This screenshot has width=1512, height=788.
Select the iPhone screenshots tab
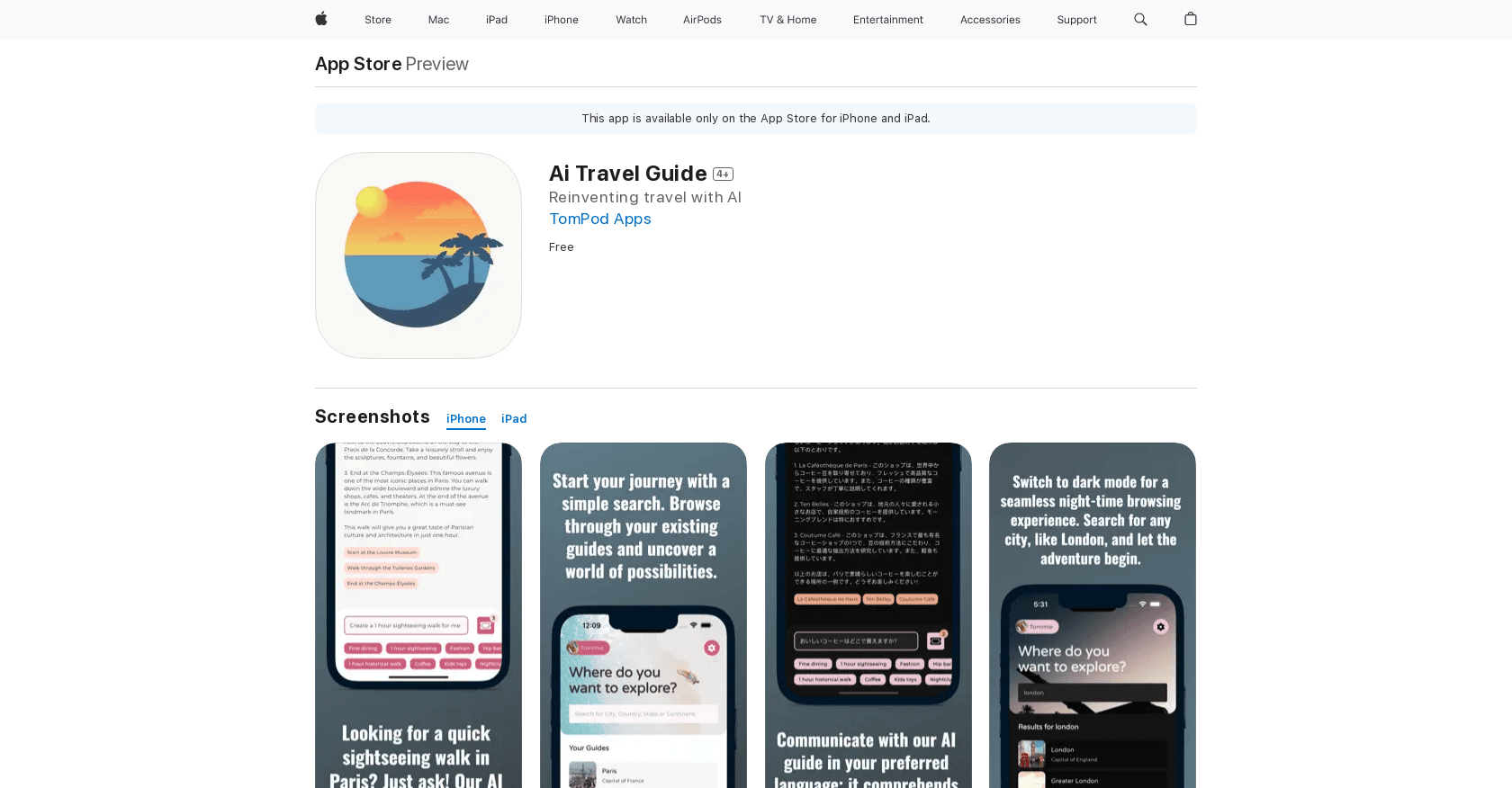[466, 419]
